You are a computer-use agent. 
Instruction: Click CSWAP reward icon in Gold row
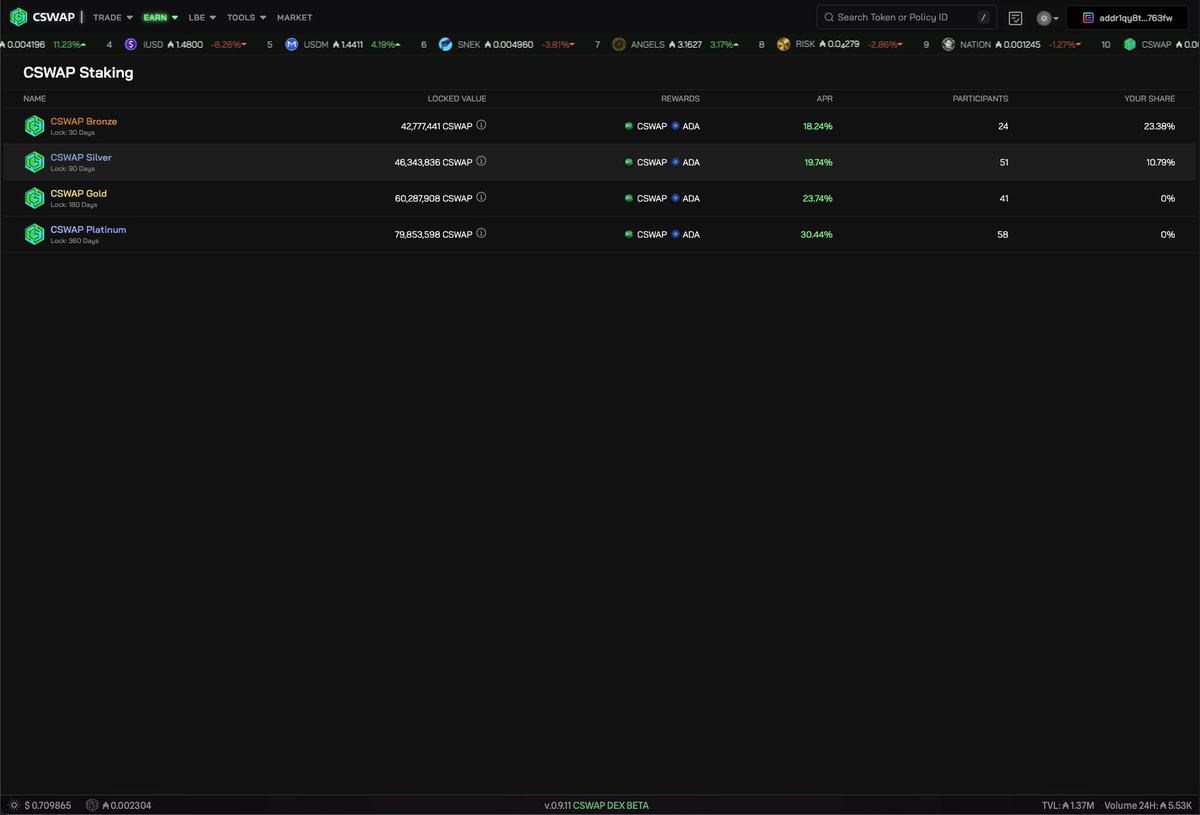click(629, 198)
